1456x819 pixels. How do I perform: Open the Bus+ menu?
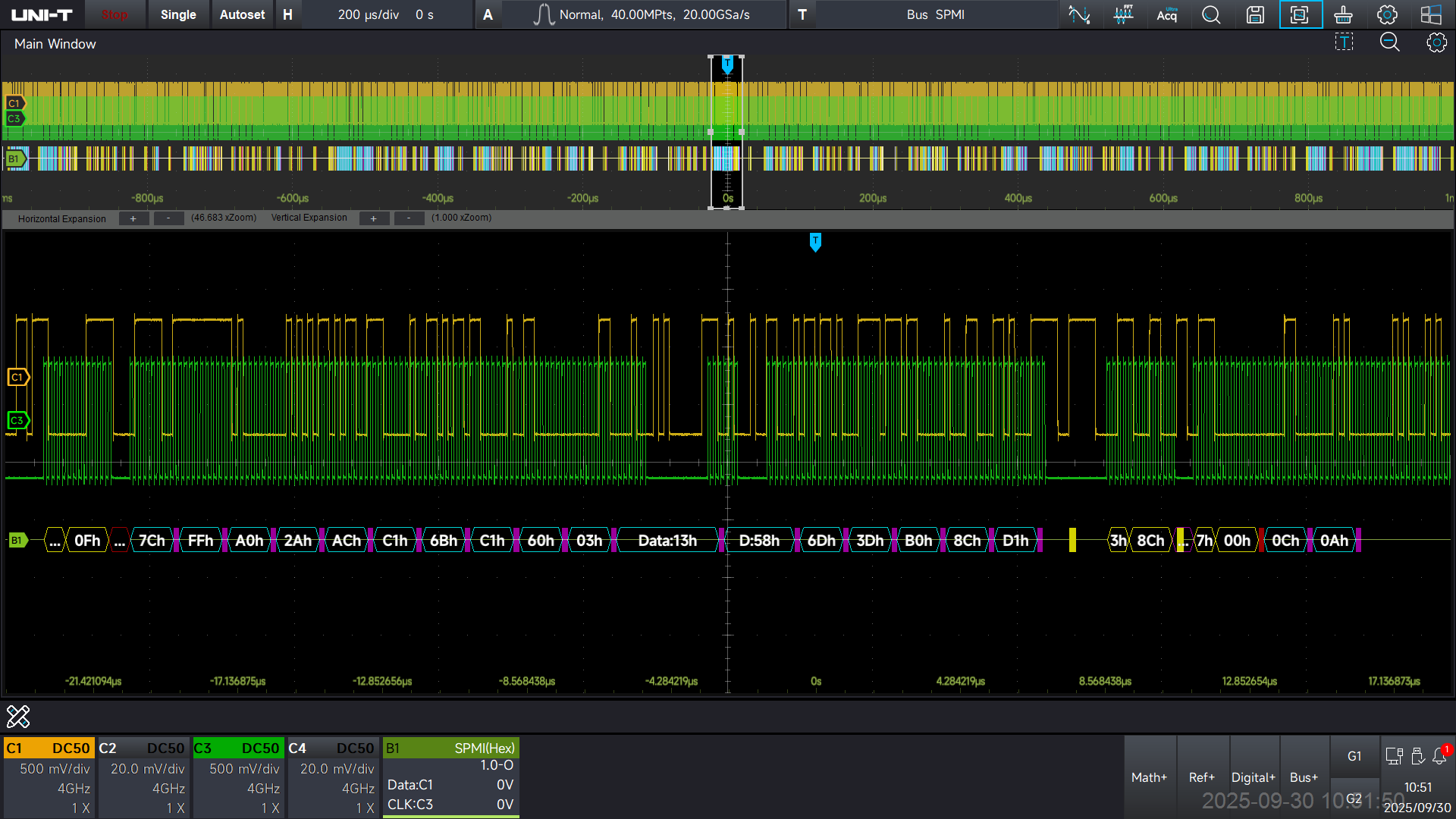coord(1304,777)
